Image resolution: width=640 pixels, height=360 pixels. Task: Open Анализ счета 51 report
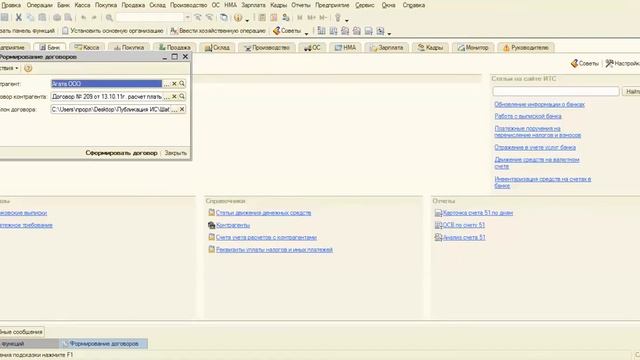coord(464,237)
